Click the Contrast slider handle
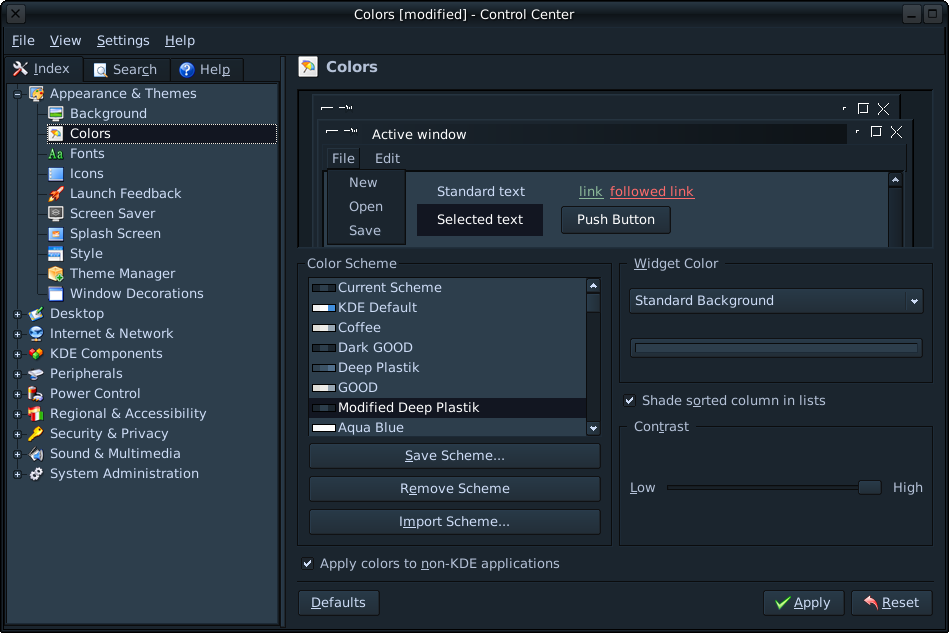Viewport: 949px width, 633px height. click(870, 487)
